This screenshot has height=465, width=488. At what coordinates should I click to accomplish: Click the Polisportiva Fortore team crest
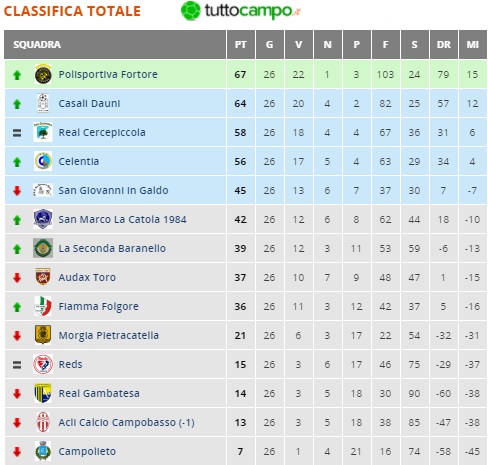pyautogui.click(x=43, y=74)
